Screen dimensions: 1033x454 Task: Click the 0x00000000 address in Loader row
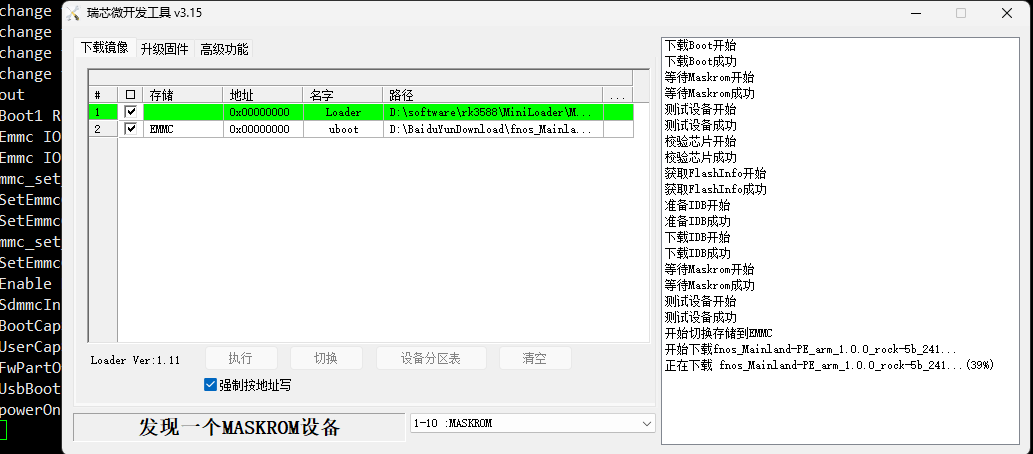[x=263, y=112]
